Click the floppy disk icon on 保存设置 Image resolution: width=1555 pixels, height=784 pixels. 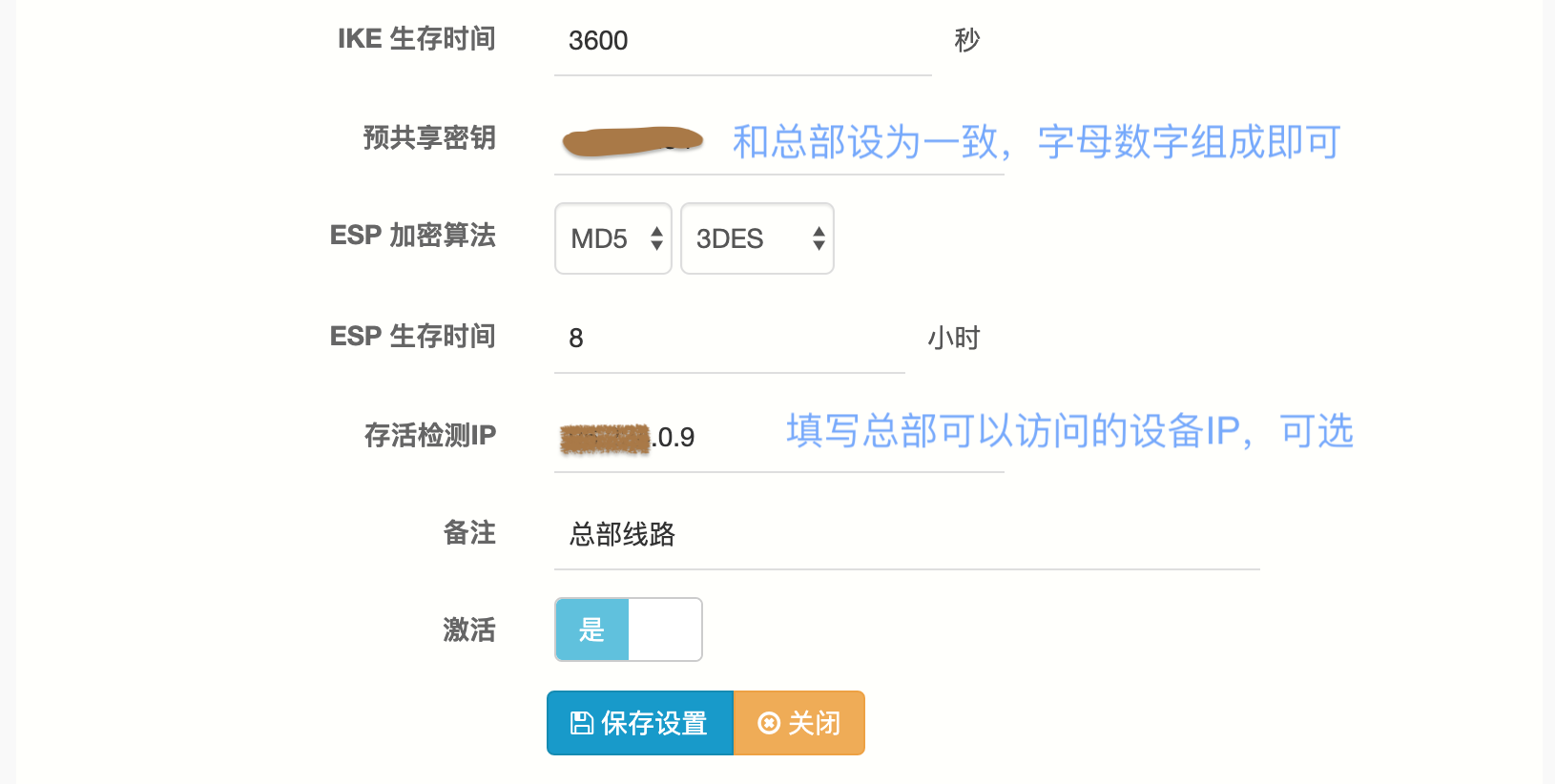click(x=581, y=723)
